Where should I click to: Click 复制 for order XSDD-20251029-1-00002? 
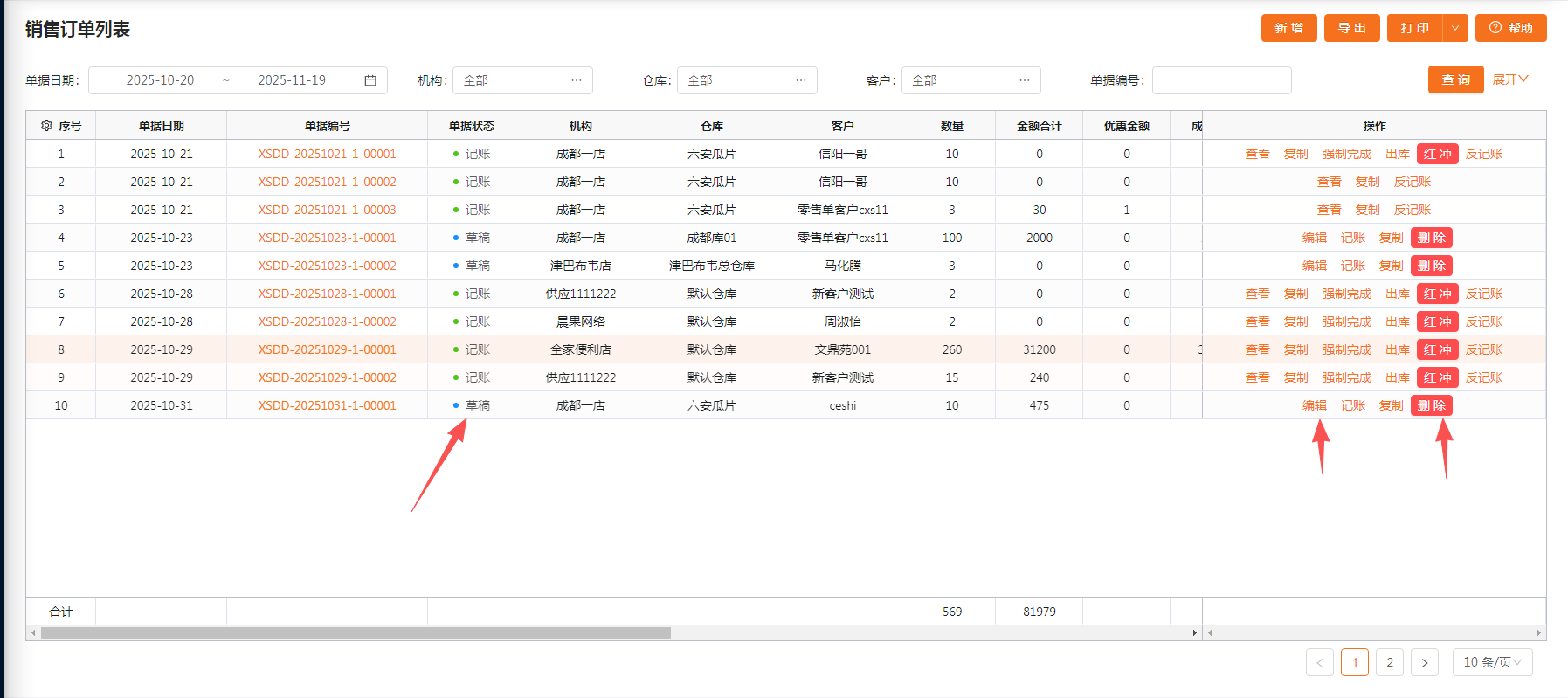pos(1296,377)
